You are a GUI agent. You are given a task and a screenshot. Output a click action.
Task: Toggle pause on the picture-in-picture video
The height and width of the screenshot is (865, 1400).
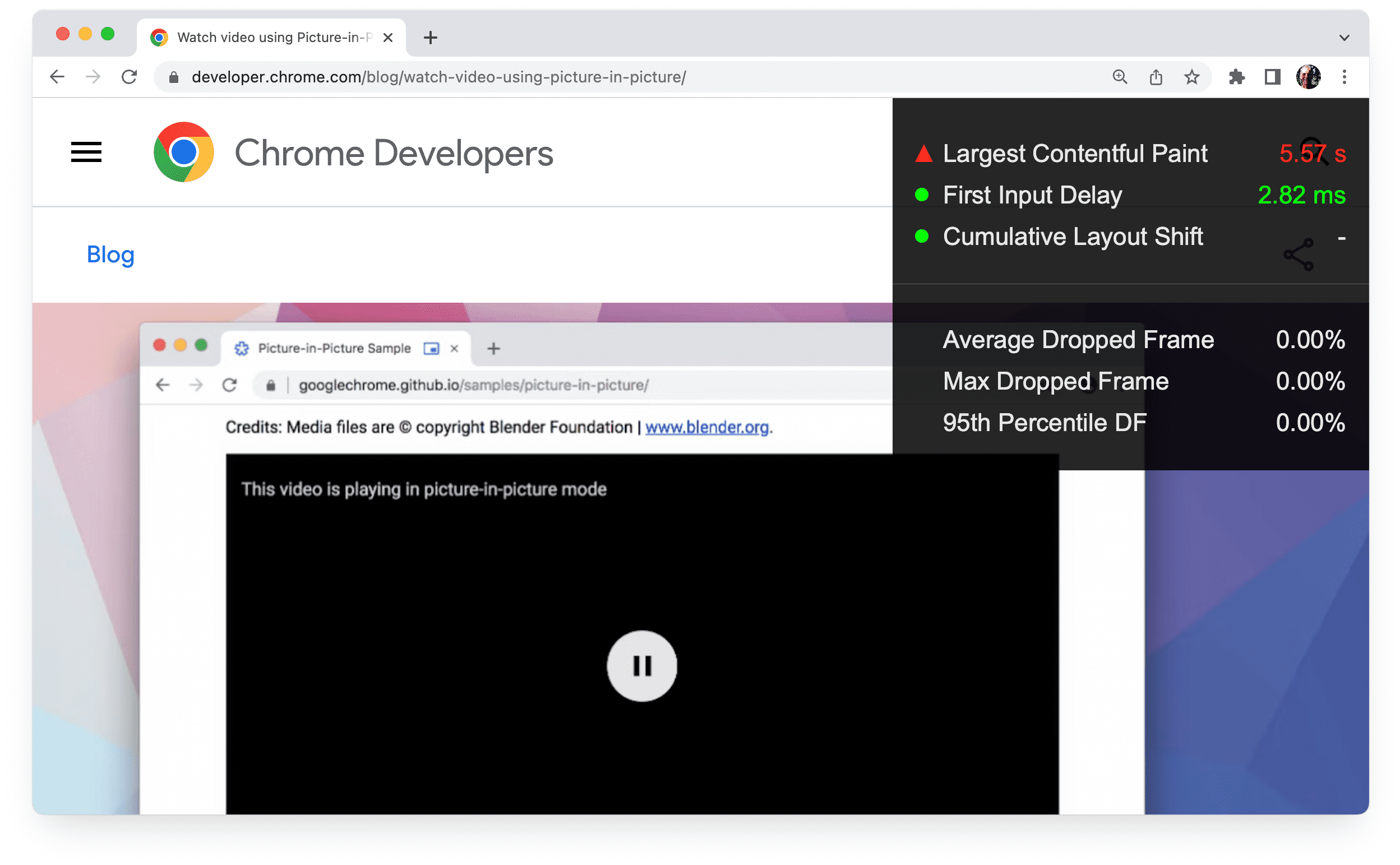click(x=641, y=665)
